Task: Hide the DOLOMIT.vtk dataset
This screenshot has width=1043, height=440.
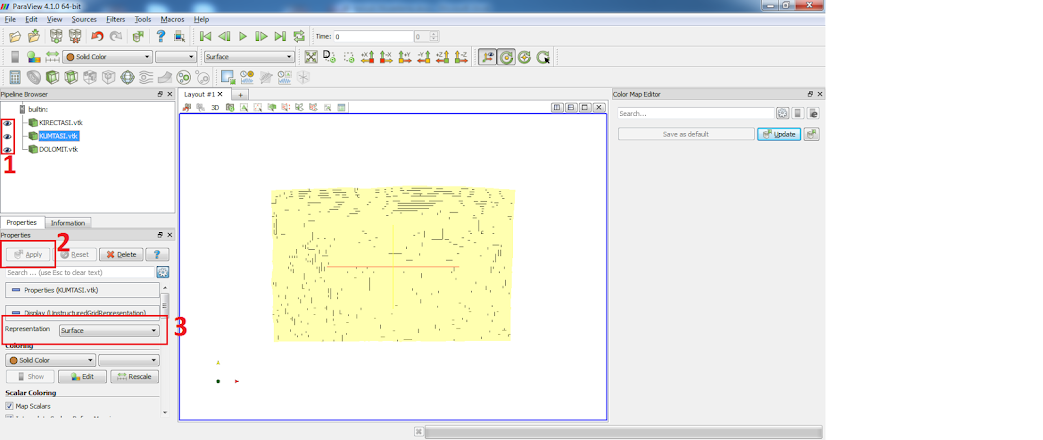Action: (7, 149)
